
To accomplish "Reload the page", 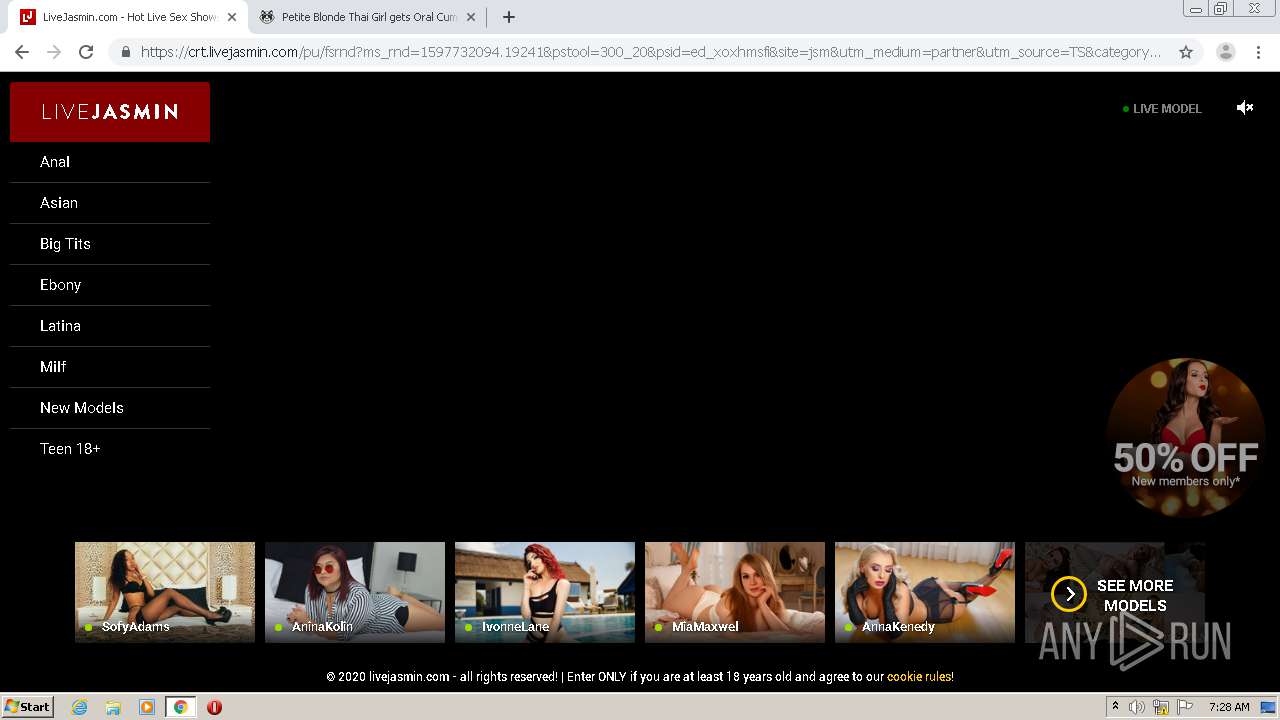I will (x=86, y=52).
